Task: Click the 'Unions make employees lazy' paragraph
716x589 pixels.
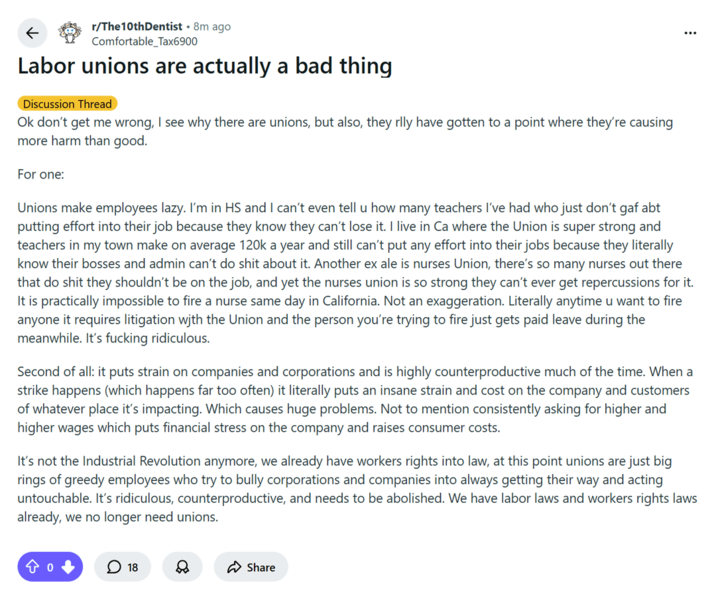Action: click(345, 270)
